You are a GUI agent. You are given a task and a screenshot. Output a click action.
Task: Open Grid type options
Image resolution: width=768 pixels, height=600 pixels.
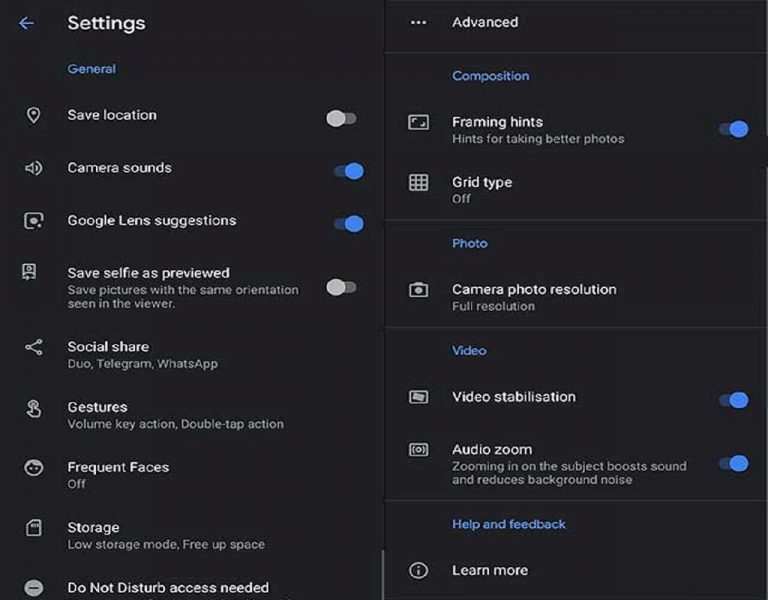[x=576, y=190]
